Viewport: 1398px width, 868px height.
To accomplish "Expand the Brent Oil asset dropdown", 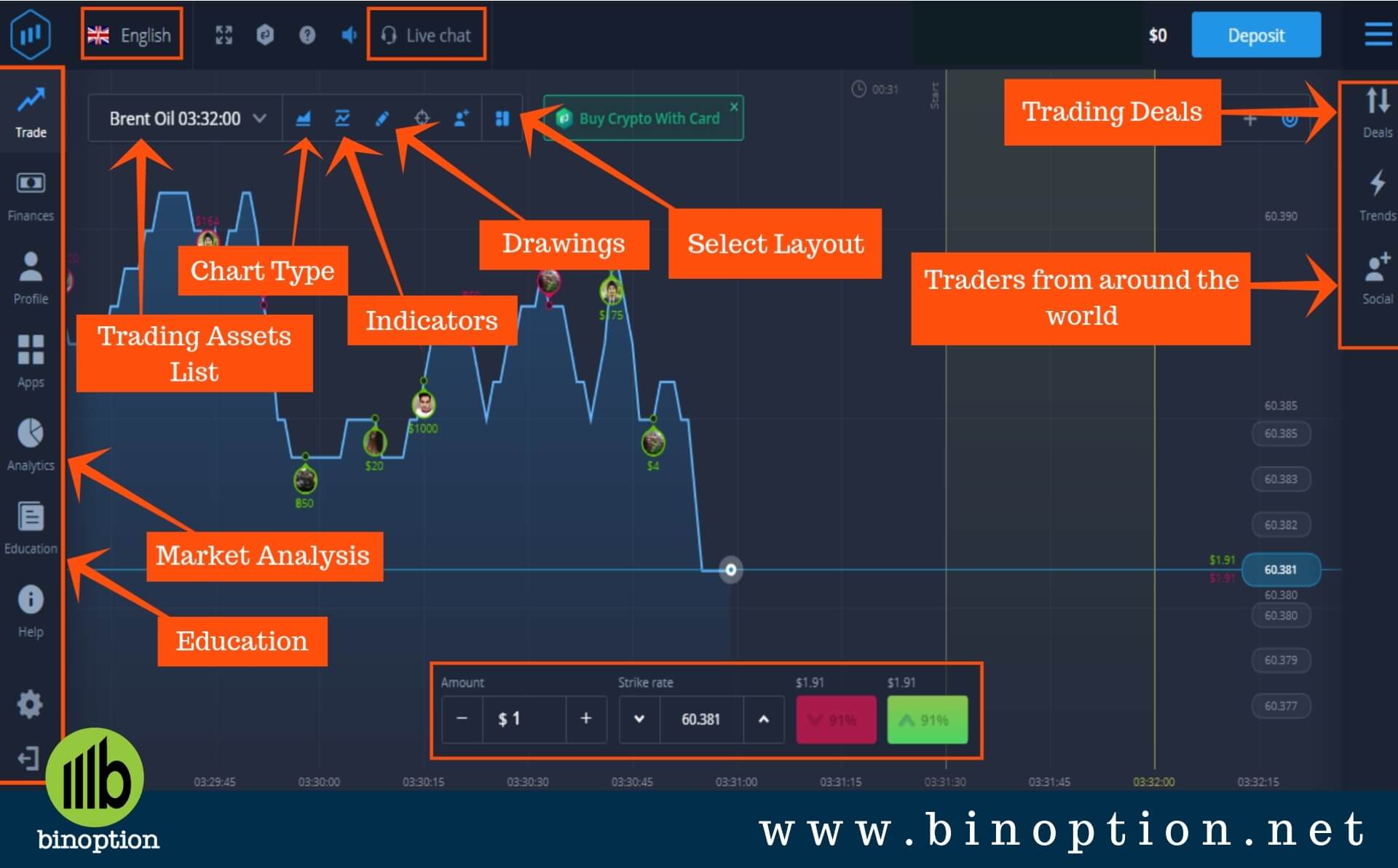I will 262,119.
